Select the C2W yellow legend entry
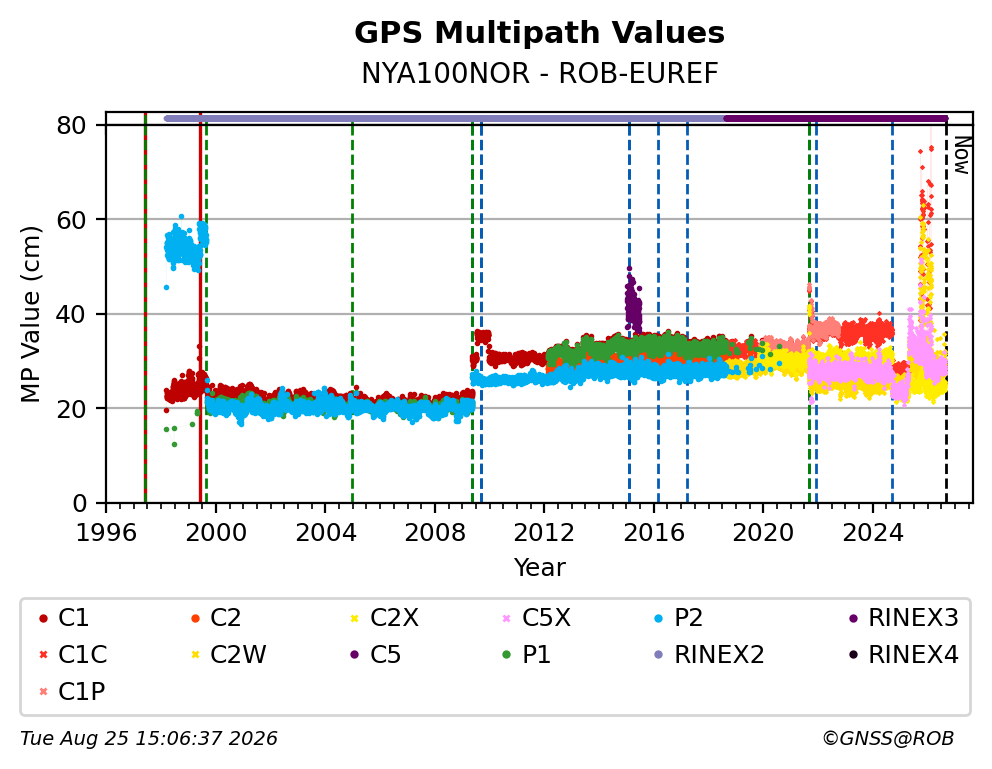Screen dimensions: 992x769 [228, 655]
